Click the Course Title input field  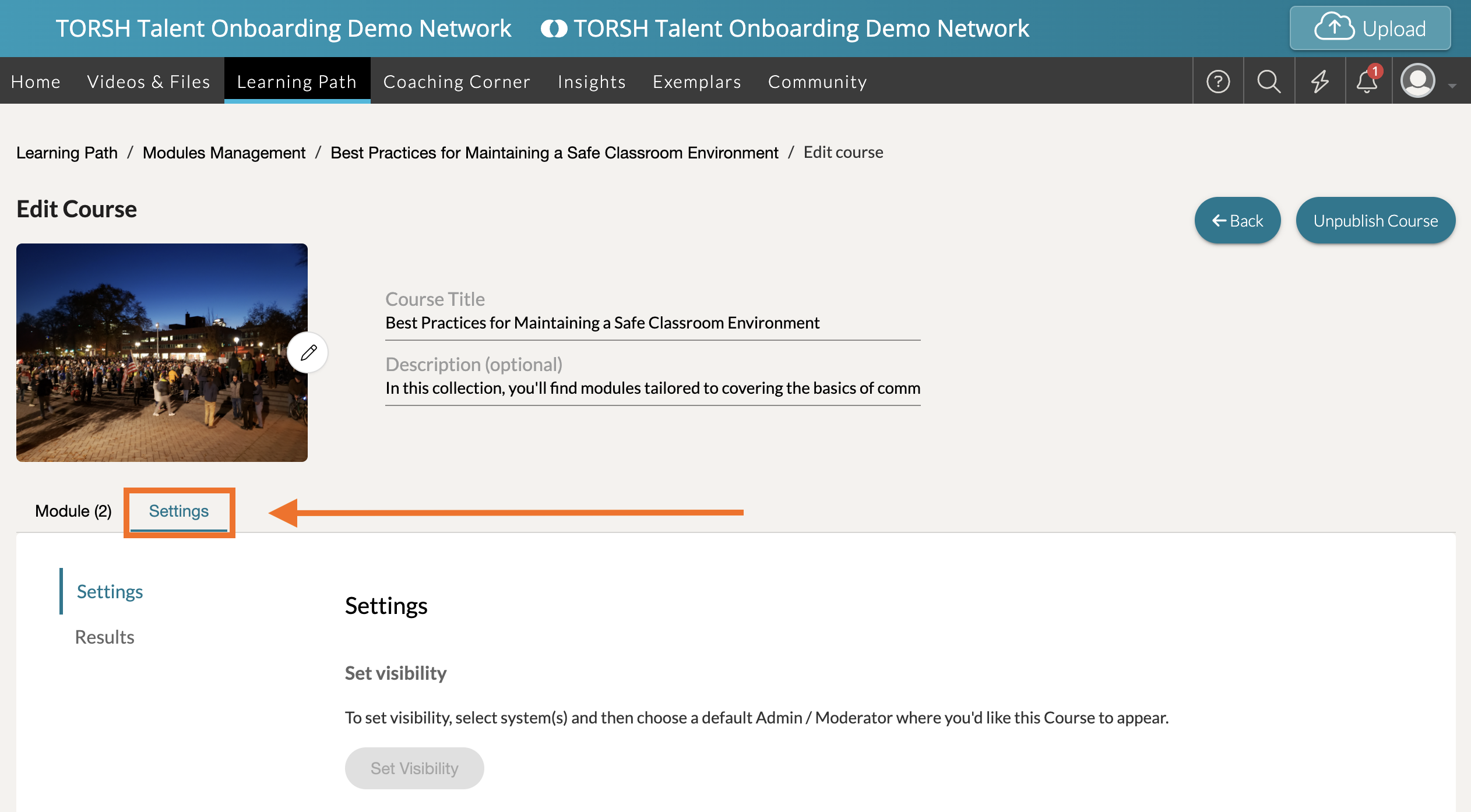click(652, 323)
